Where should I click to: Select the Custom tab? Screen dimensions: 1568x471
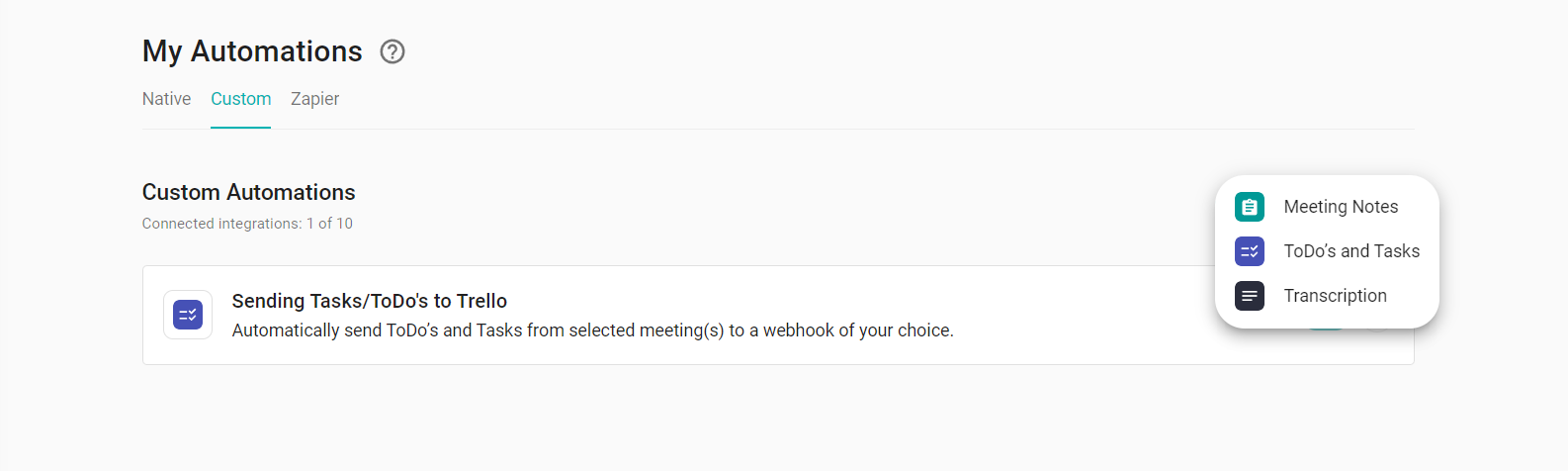pyautogui.click(x=240, y=99)
